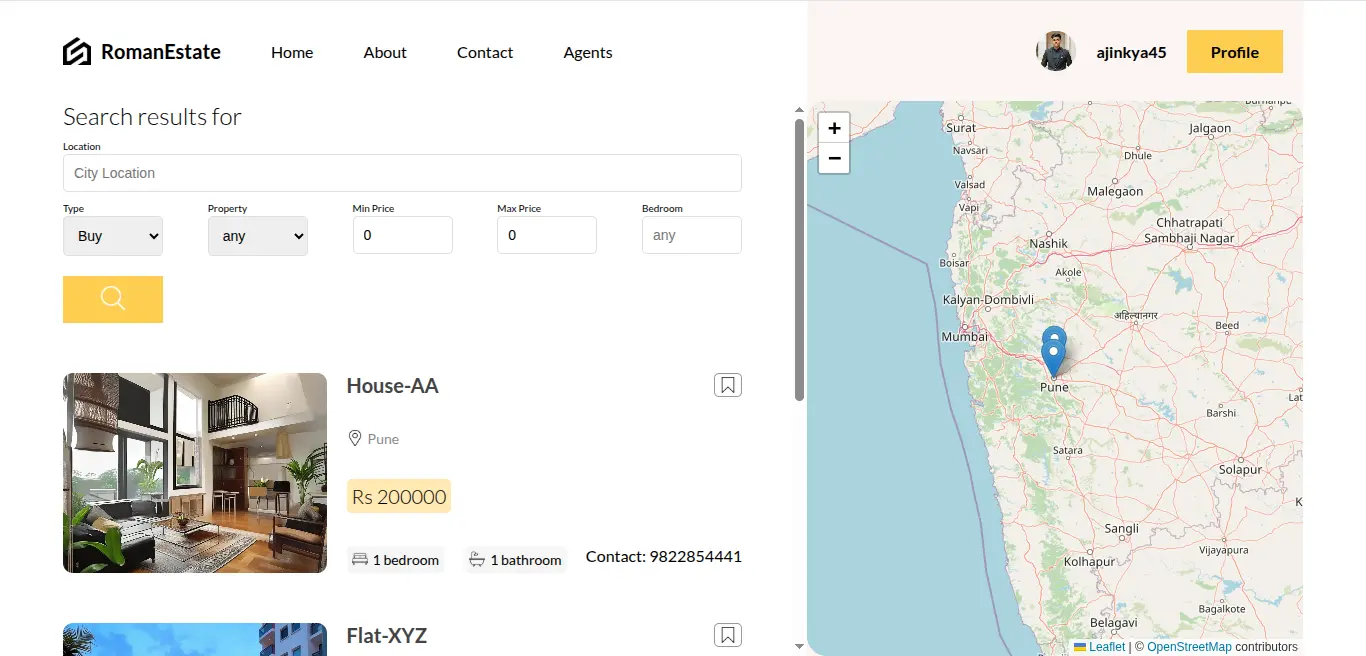Click Sangli on the map
The height and width of the screenshot is (656, 1366).
pyautogui.click(x=1122, y=529)
